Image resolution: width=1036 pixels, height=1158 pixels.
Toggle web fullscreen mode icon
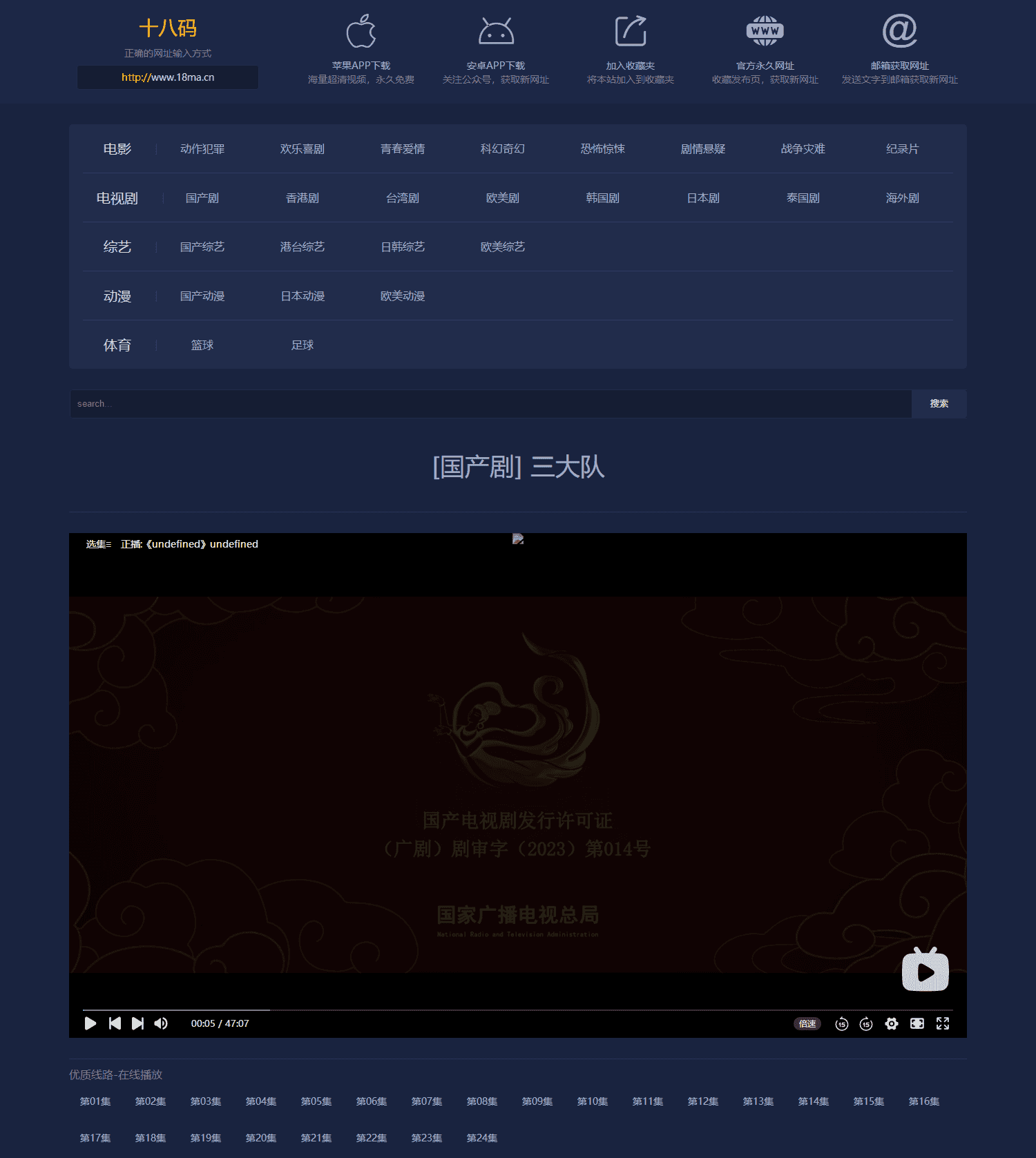[917, 1023]
